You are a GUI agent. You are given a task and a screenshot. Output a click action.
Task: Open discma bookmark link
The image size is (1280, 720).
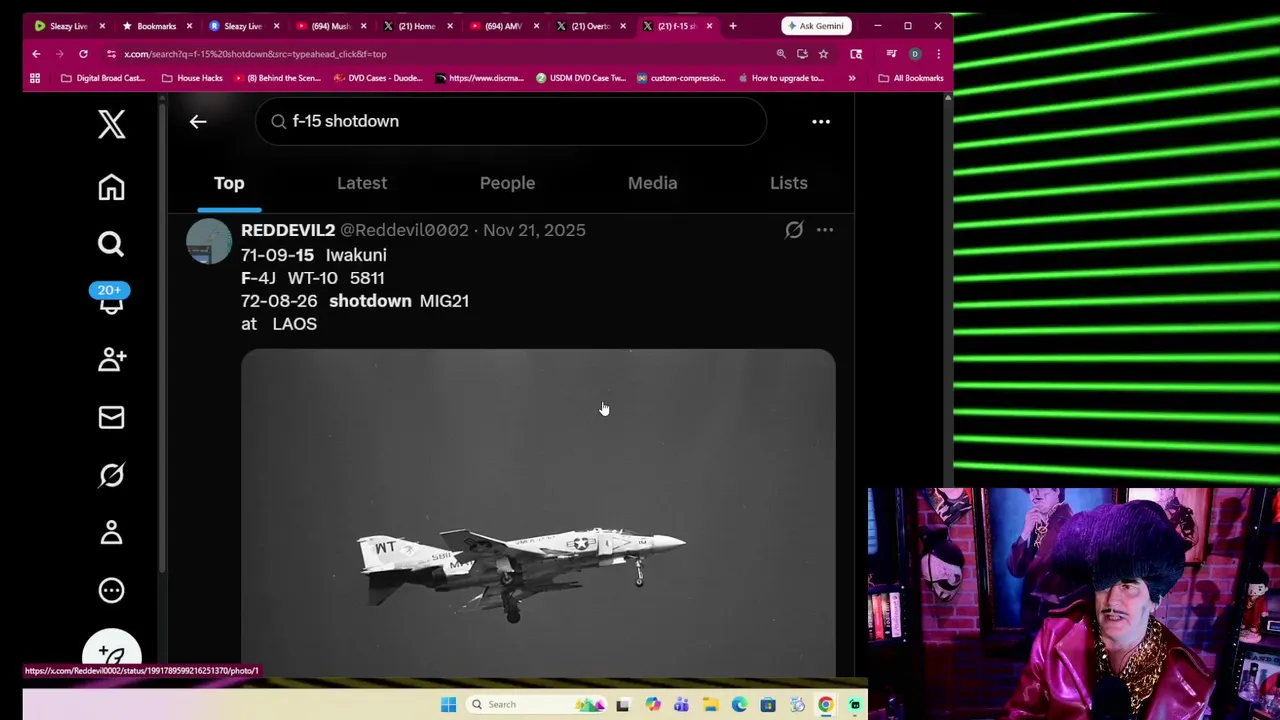[480, 78]
